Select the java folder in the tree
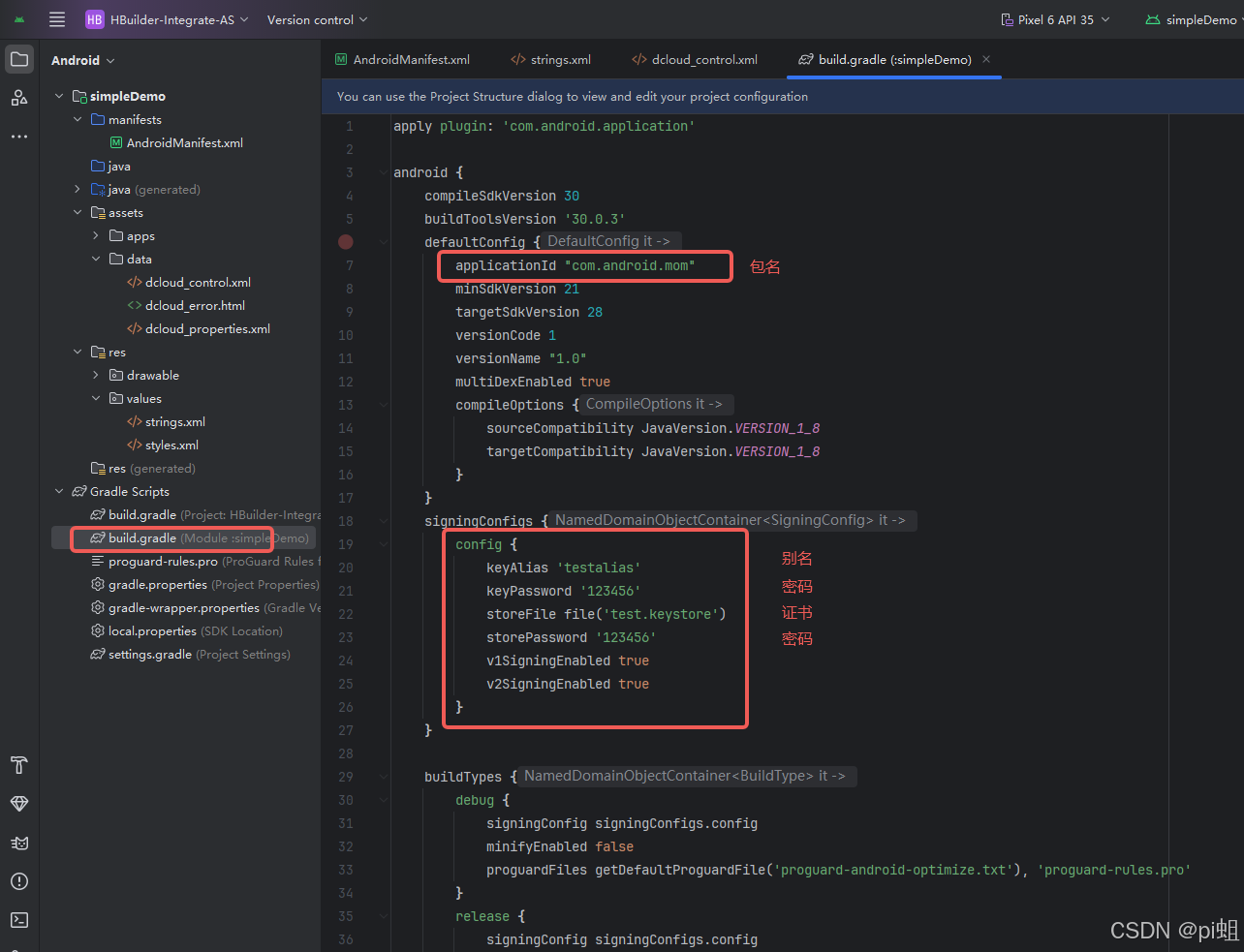The width and height of the screenshot is (1244, 952). point(110,166)
